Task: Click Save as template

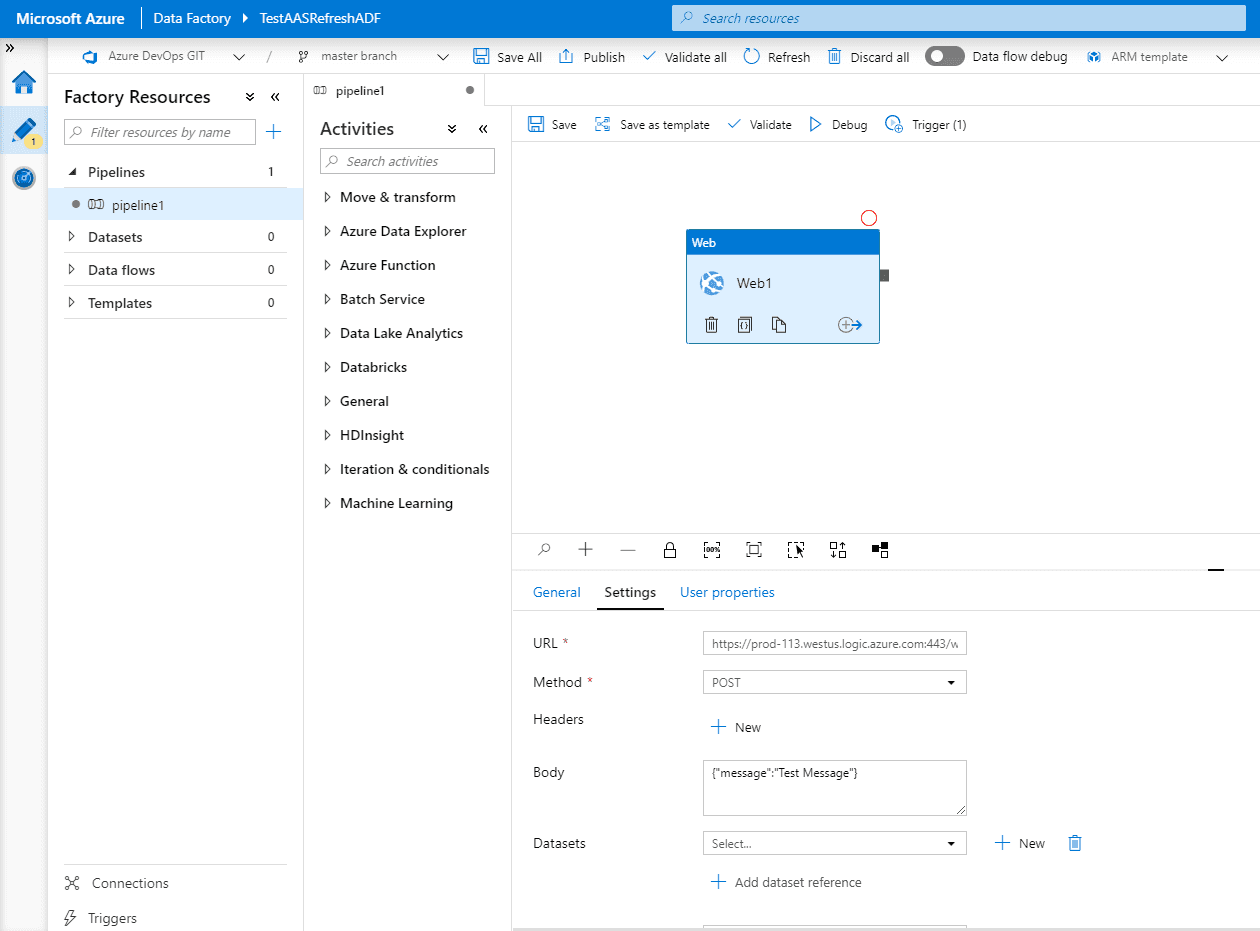Action: click(652, 125)
